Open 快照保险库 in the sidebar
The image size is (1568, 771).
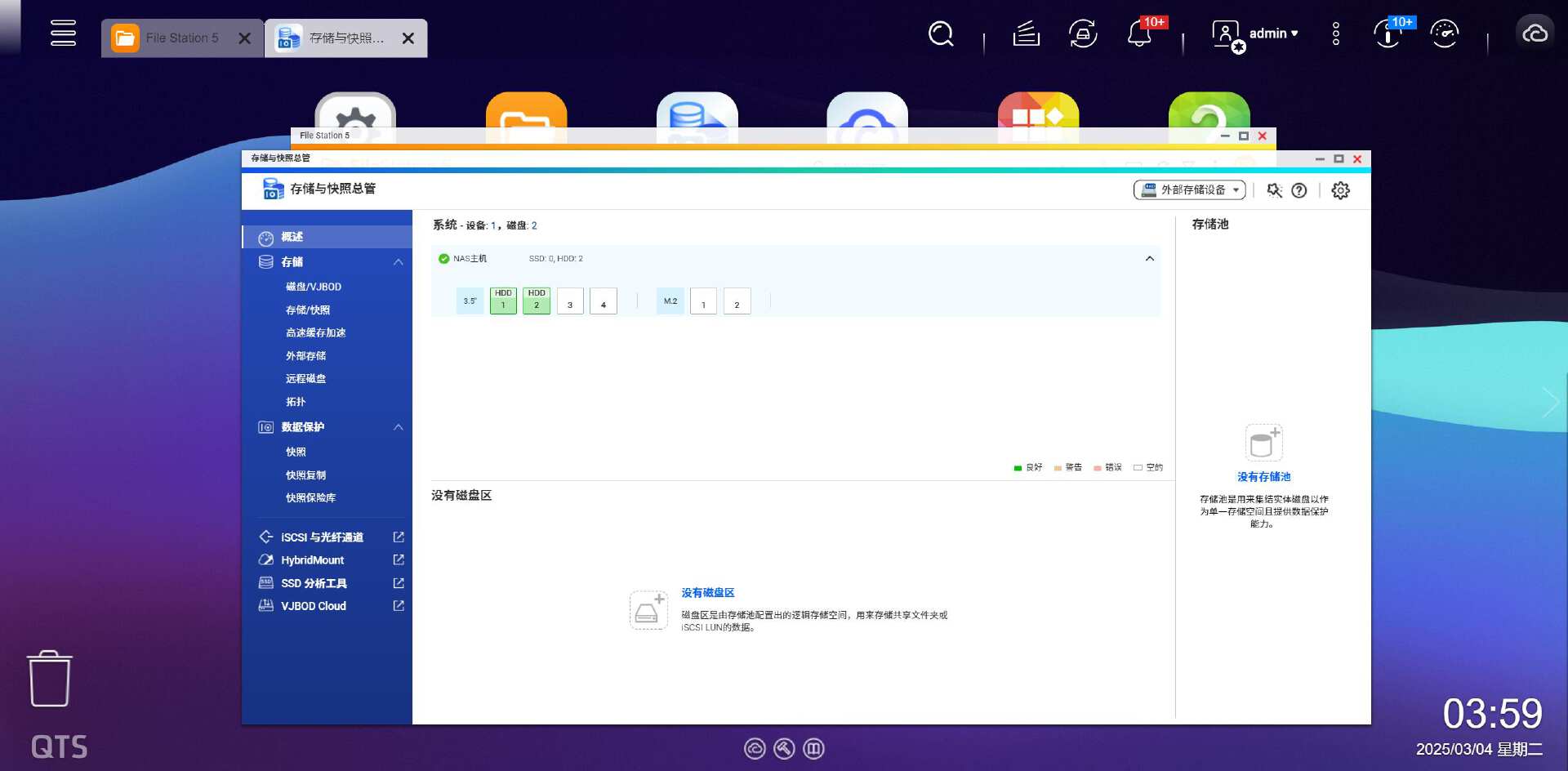click(x=310, y=497)
